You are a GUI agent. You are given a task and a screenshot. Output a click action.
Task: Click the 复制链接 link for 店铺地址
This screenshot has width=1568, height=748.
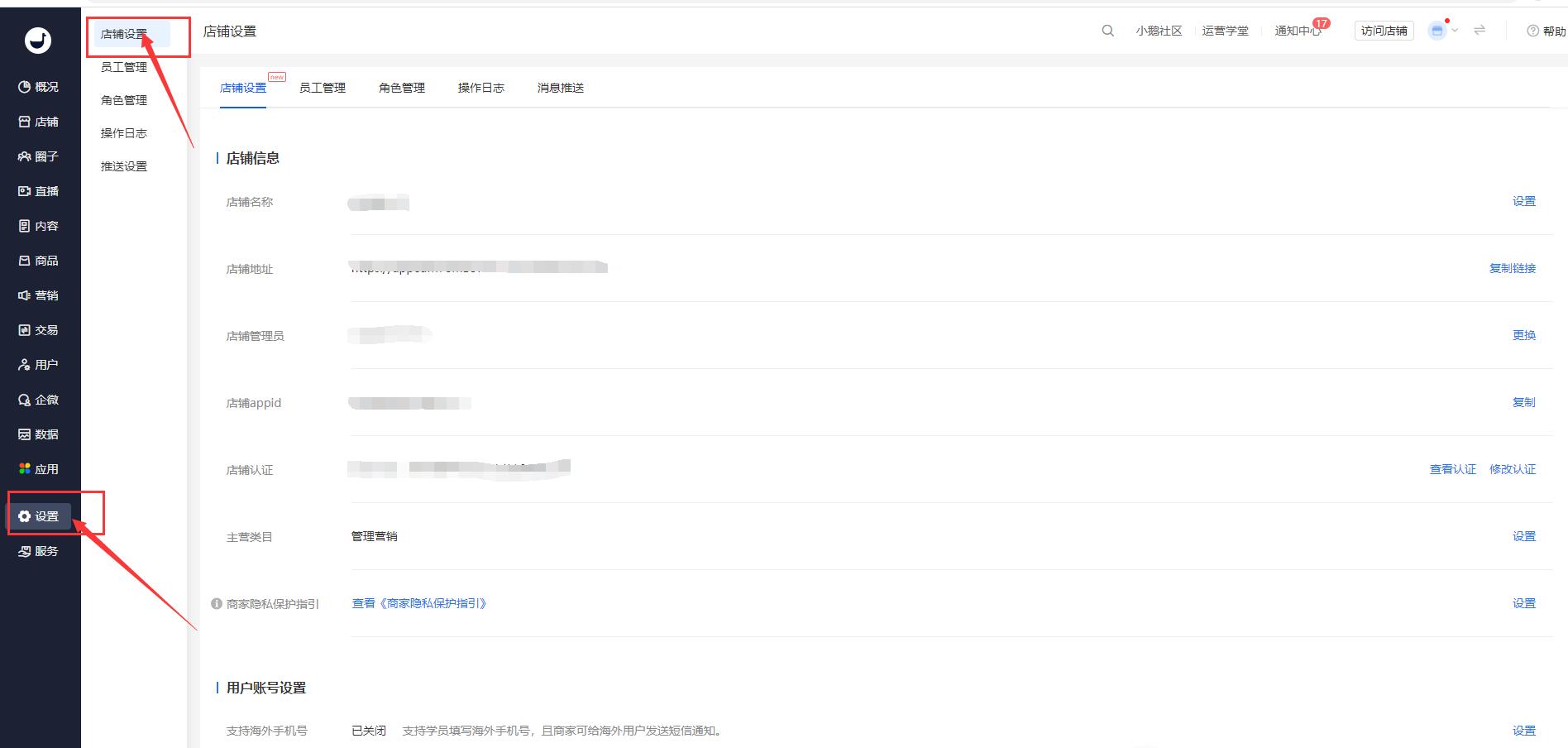1512,268
